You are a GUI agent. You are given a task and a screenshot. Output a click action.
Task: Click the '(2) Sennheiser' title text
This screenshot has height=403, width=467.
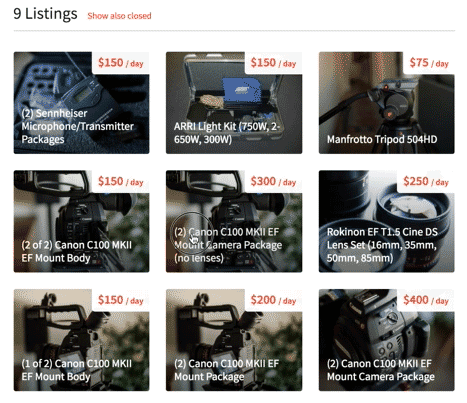pos(54,113)
